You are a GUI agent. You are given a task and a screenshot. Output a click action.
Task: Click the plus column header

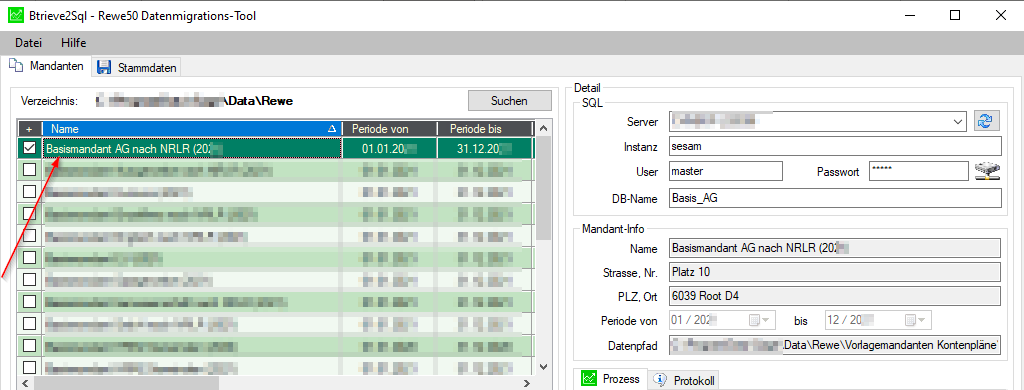click(x=29, y=129)
